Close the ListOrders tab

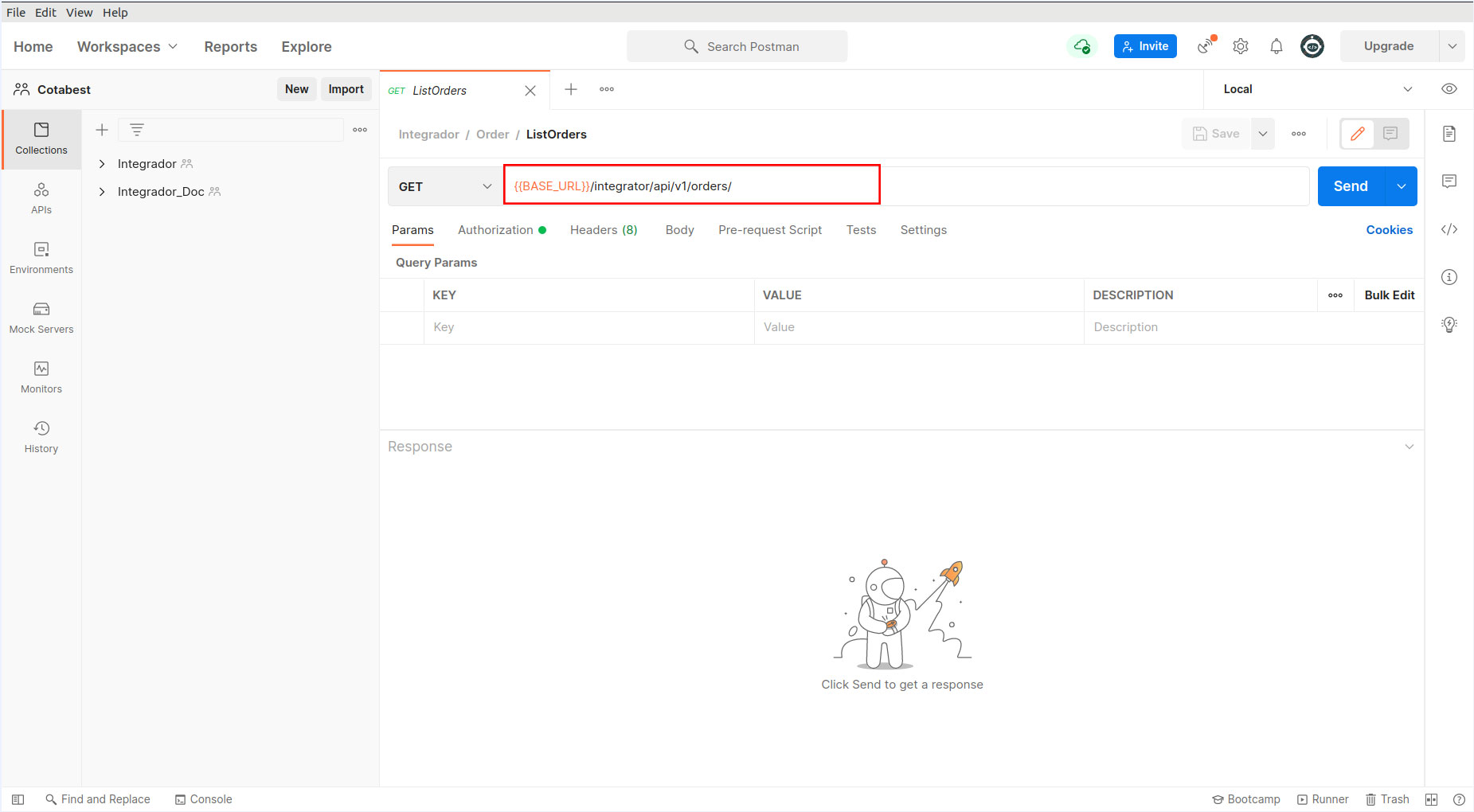[x=530, y=91]
